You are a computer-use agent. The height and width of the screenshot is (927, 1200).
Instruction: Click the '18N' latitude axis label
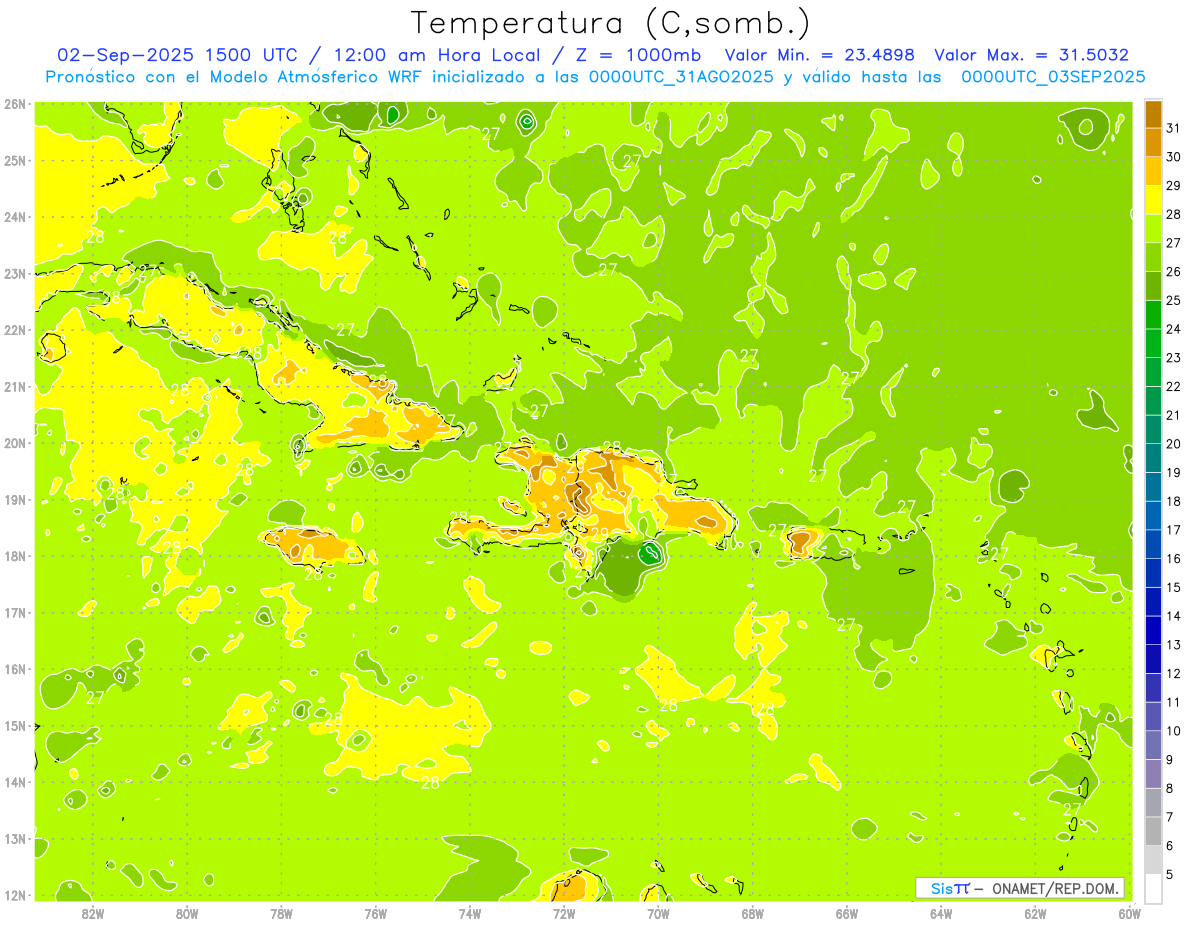[16, 556]
